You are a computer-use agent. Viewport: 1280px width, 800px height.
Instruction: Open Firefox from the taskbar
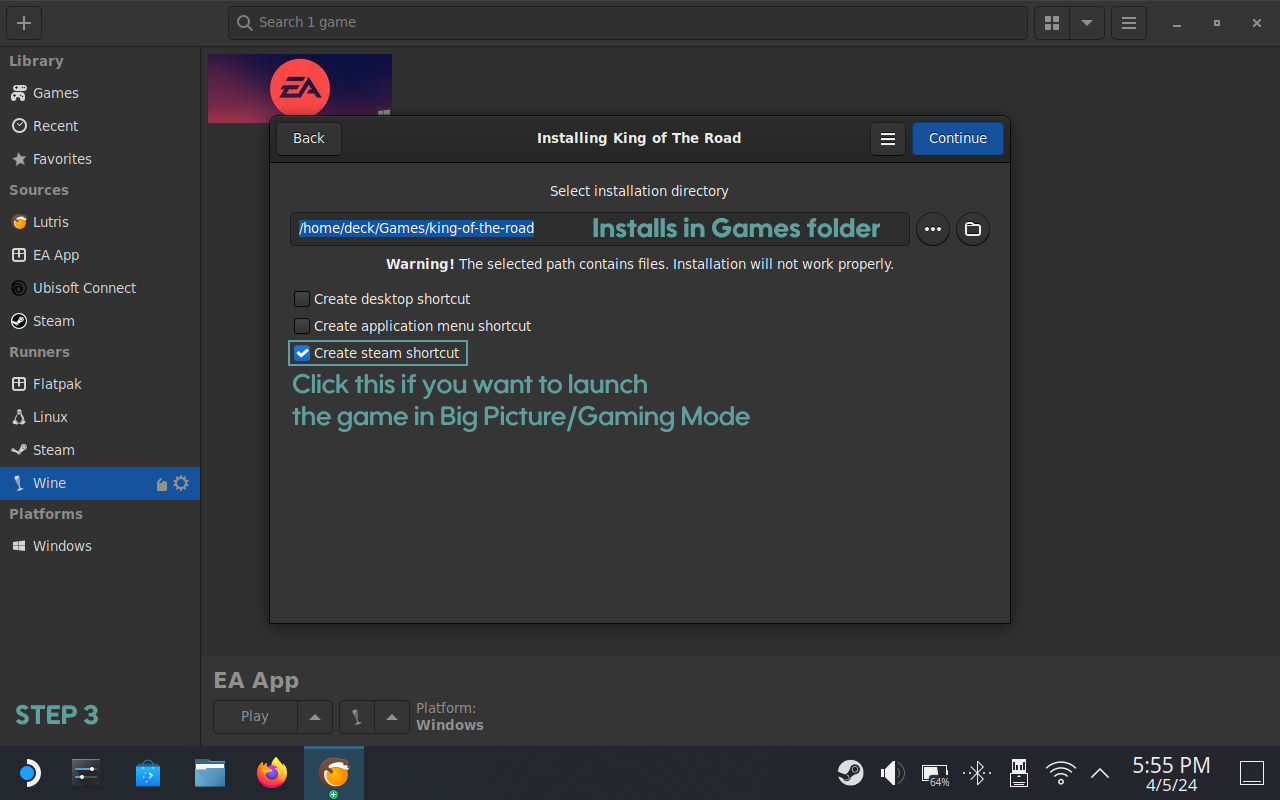click(x=271, y=773)
